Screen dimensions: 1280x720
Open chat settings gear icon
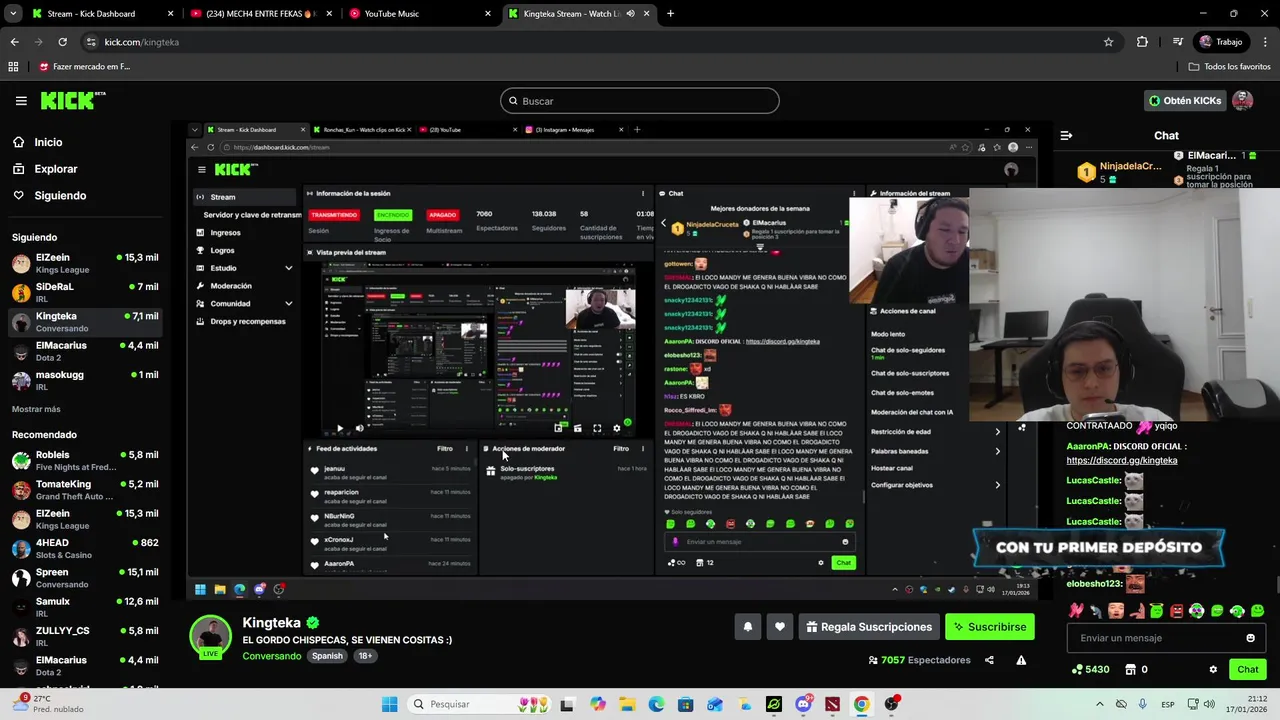click(x=1213, y=669)
